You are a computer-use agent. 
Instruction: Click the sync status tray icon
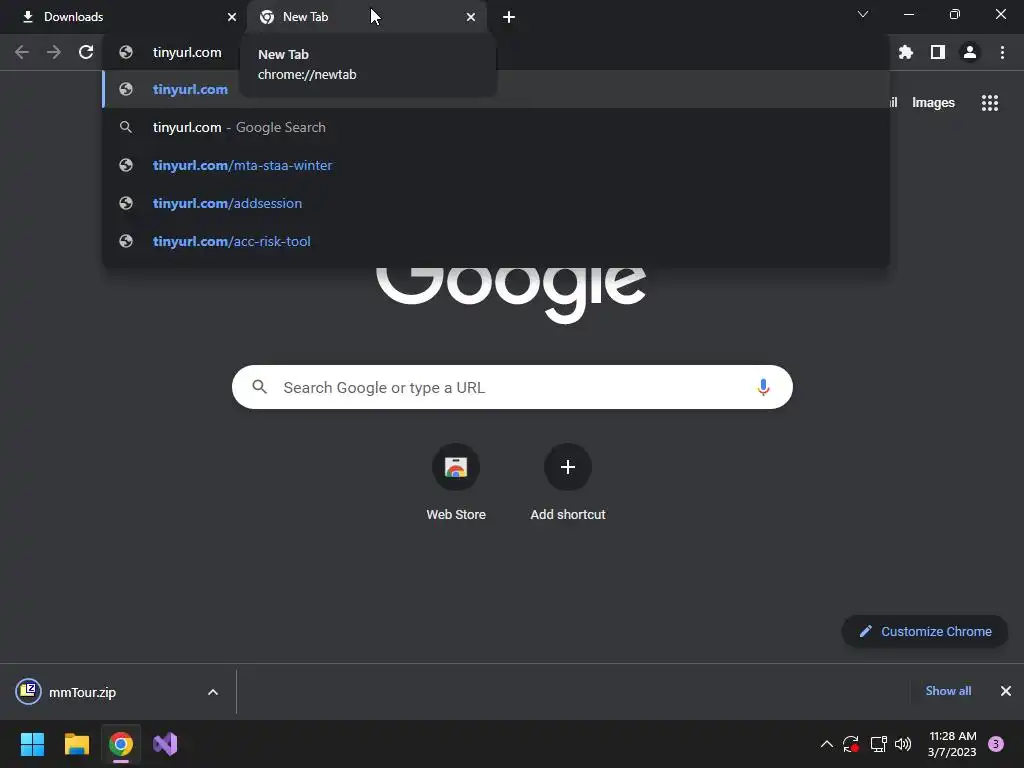850,744
